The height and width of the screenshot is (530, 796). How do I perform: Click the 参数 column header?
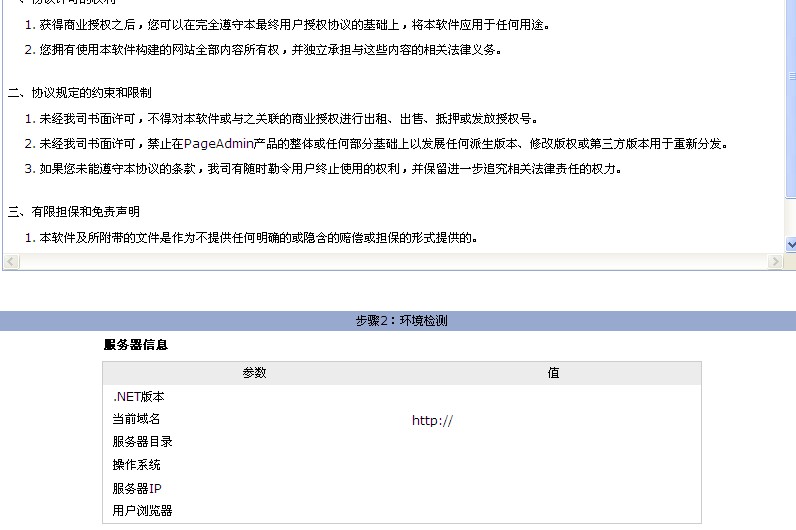(254, 373)
